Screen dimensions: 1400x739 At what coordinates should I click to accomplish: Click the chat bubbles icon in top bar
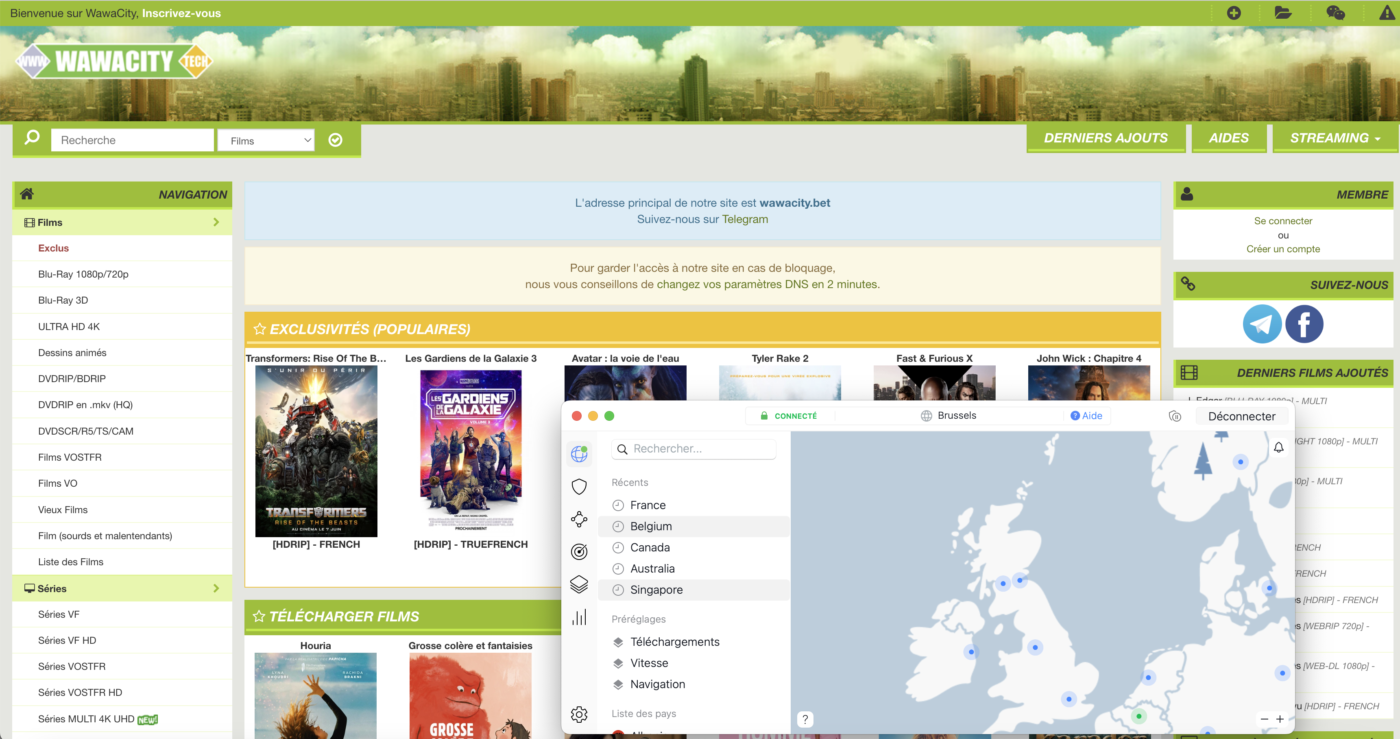tap(1335, 13)
